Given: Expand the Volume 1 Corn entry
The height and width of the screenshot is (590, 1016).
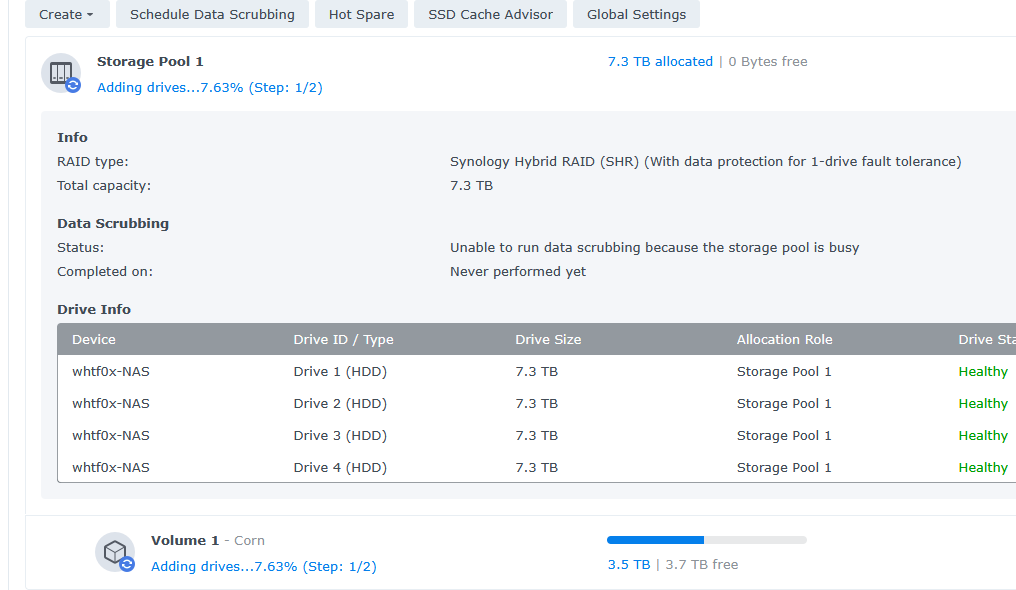Looking at the screenshot, I should 208,541.
